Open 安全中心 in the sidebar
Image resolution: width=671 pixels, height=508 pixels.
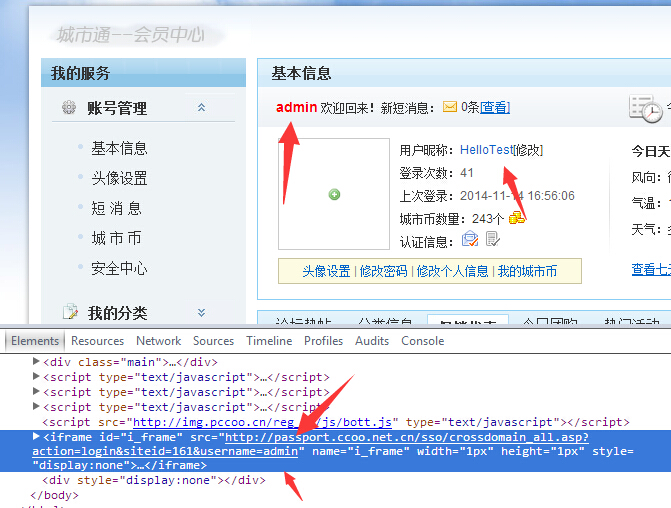(x=119, y=268)
